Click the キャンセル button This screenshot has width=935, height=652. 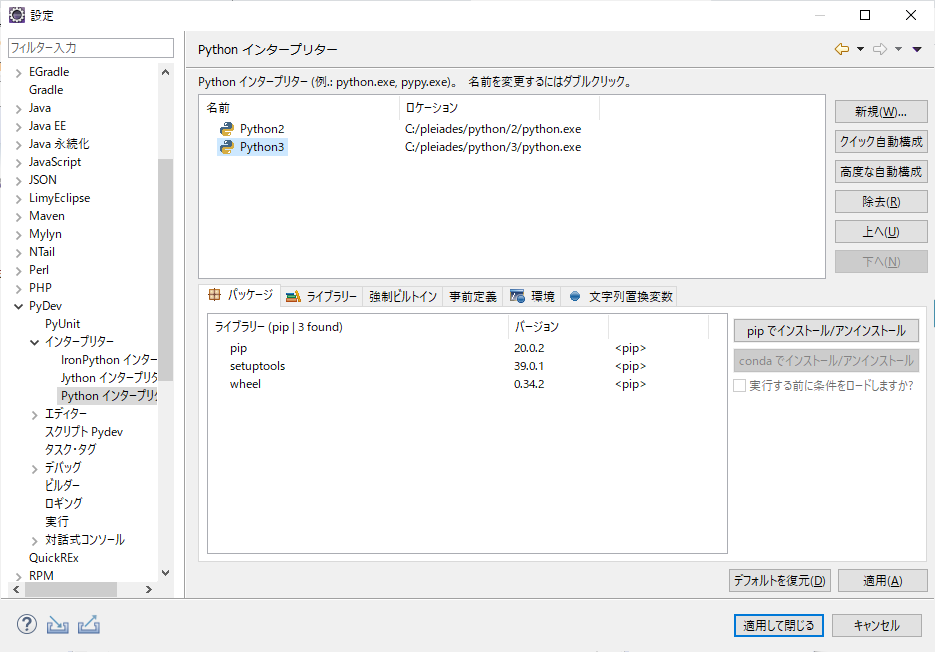pyautogui.click(x=877, y=625)
